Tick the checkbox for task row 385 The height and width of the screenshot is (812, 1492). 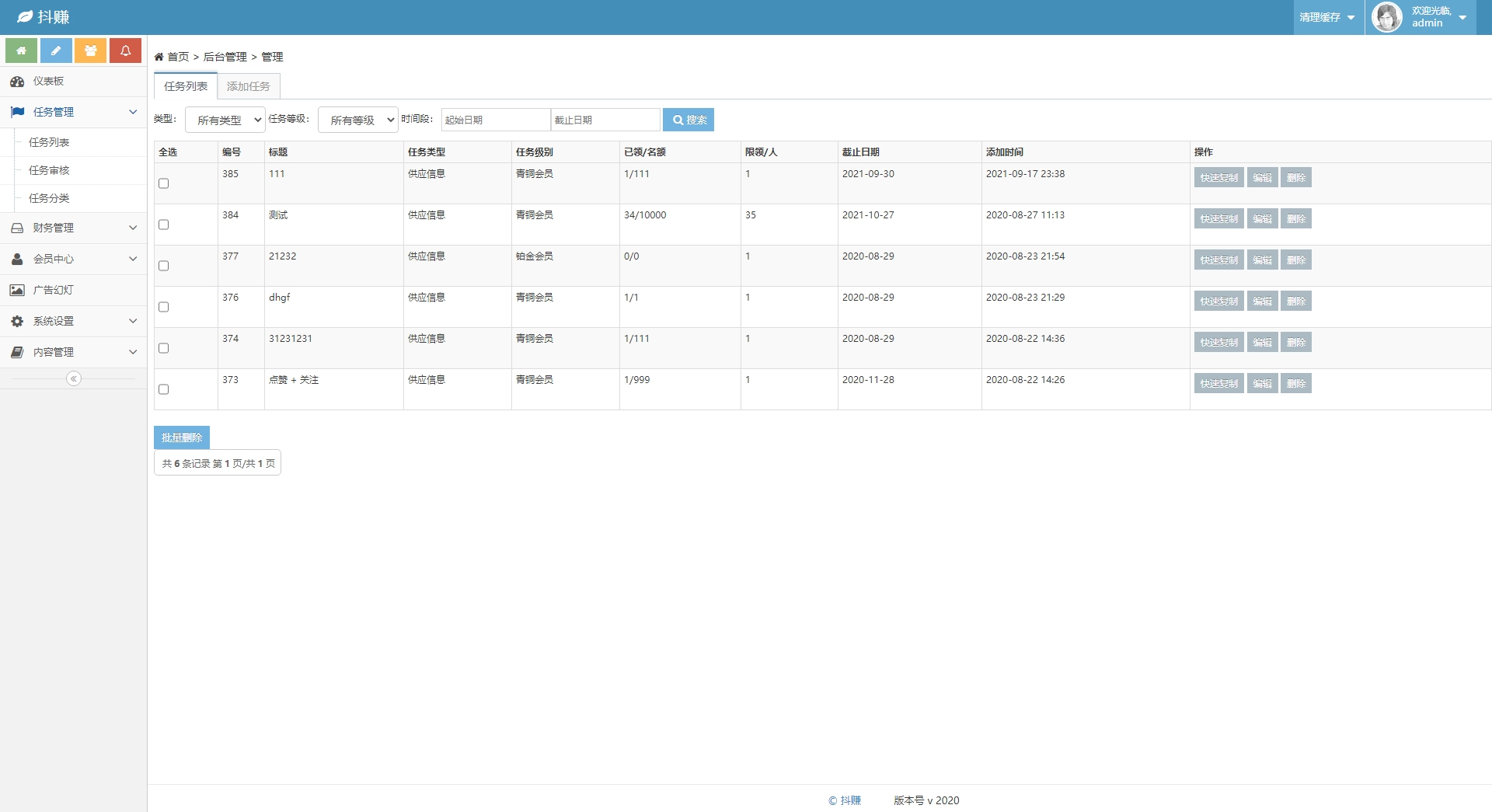point(164,183)
